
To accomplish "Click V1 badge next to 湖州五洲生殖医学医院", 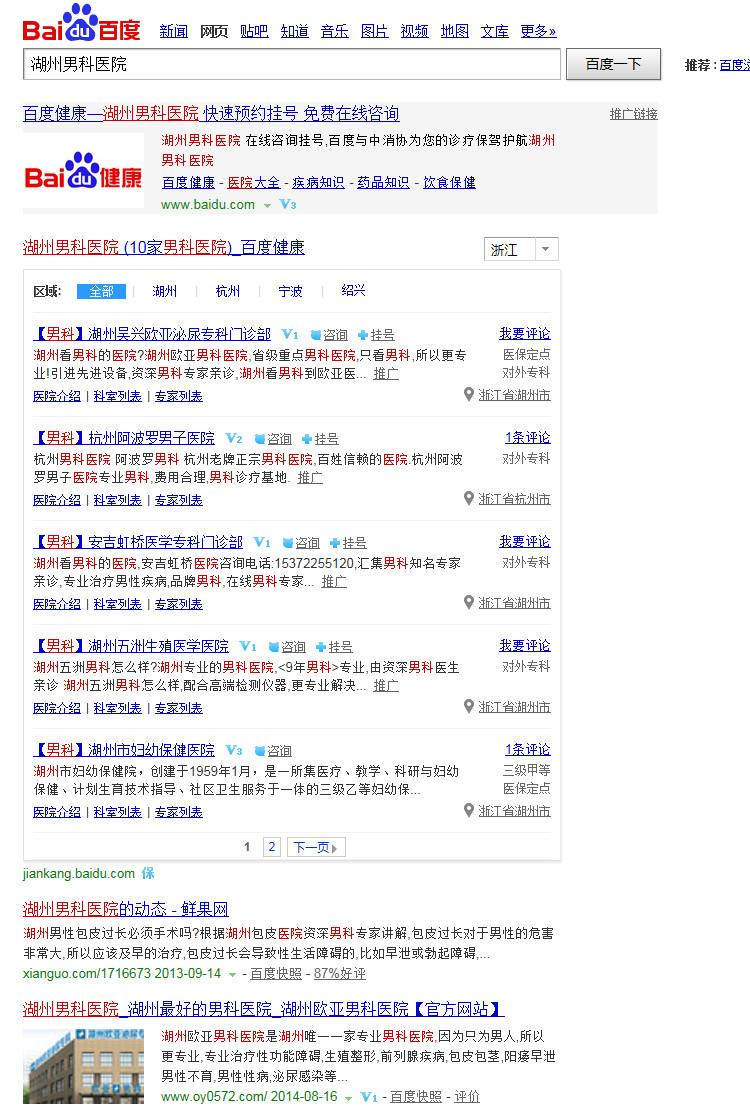I will (248, 646).
